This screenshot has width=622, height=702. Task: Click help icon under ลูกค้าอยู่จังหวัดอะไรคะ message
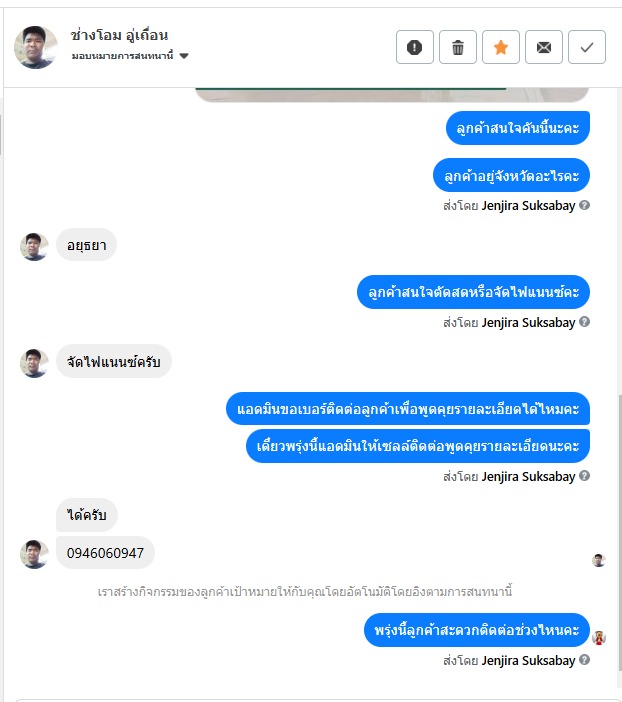[584, 205]
